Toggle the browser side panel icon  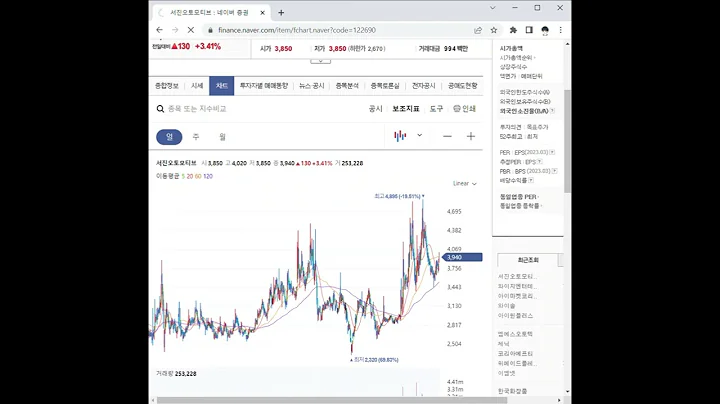pos(529,30)
